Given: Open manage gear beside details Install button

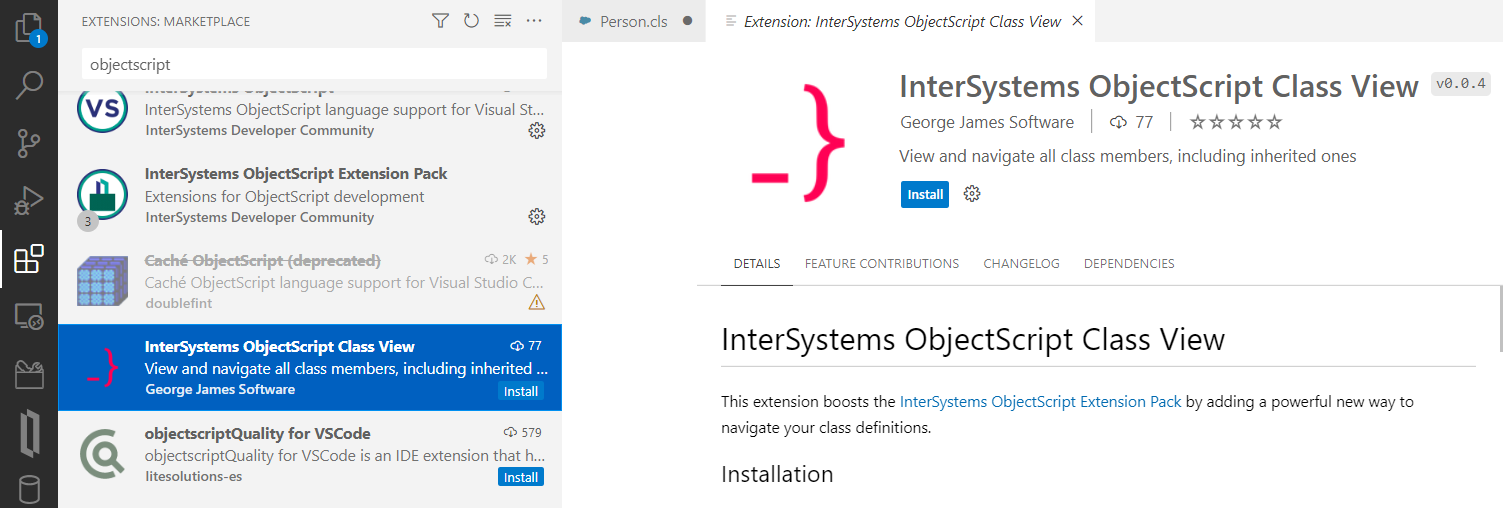Looking at the screenshot, I should click(972, 194).
